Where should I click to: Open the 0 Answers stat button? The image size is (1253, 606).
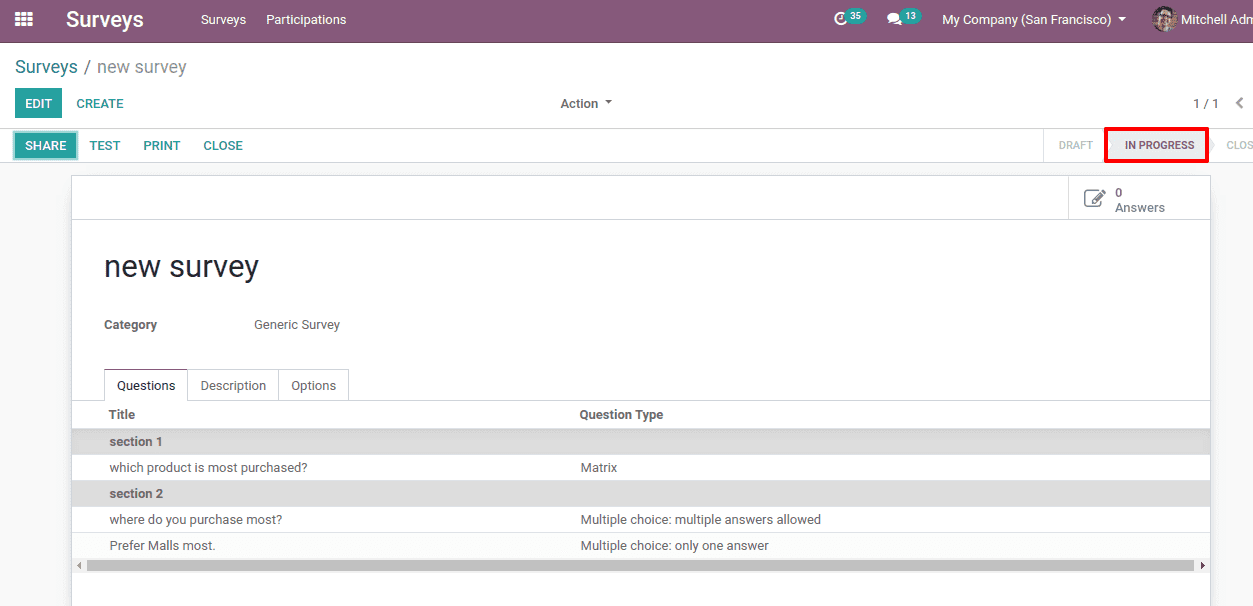1139,198
